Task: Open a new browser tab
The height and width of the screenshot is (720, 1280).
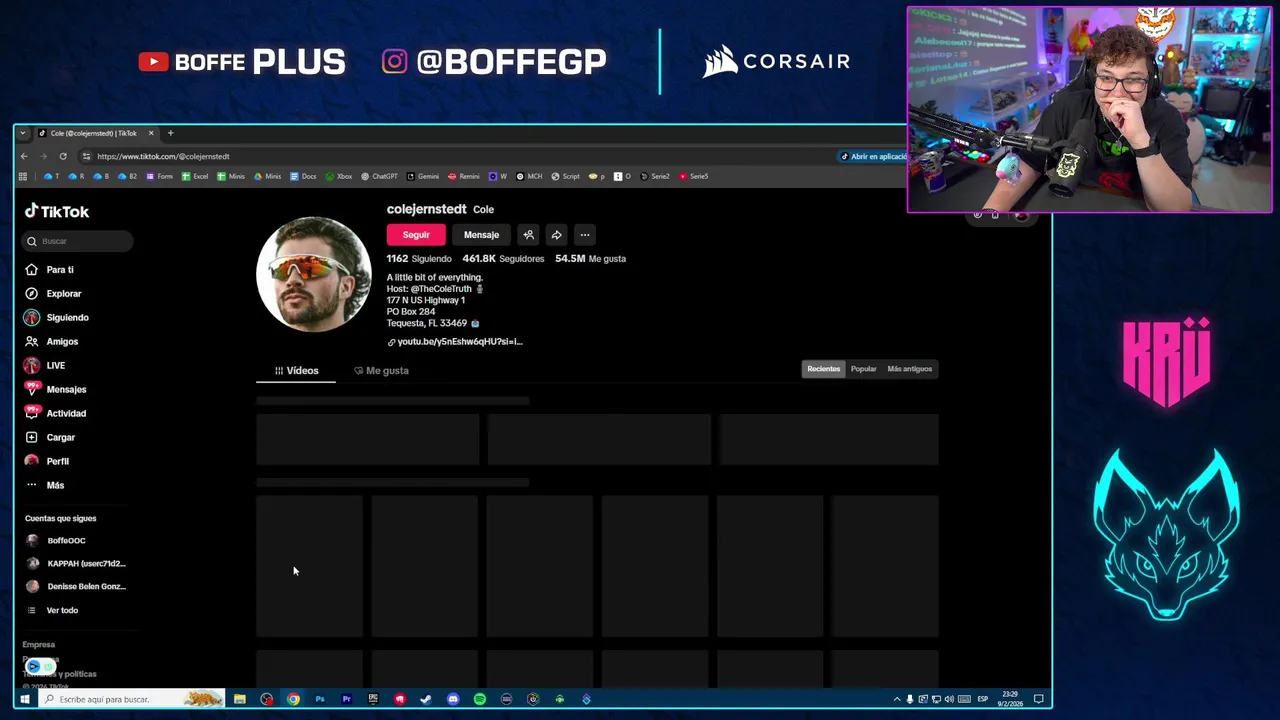Action: [170, 133]
